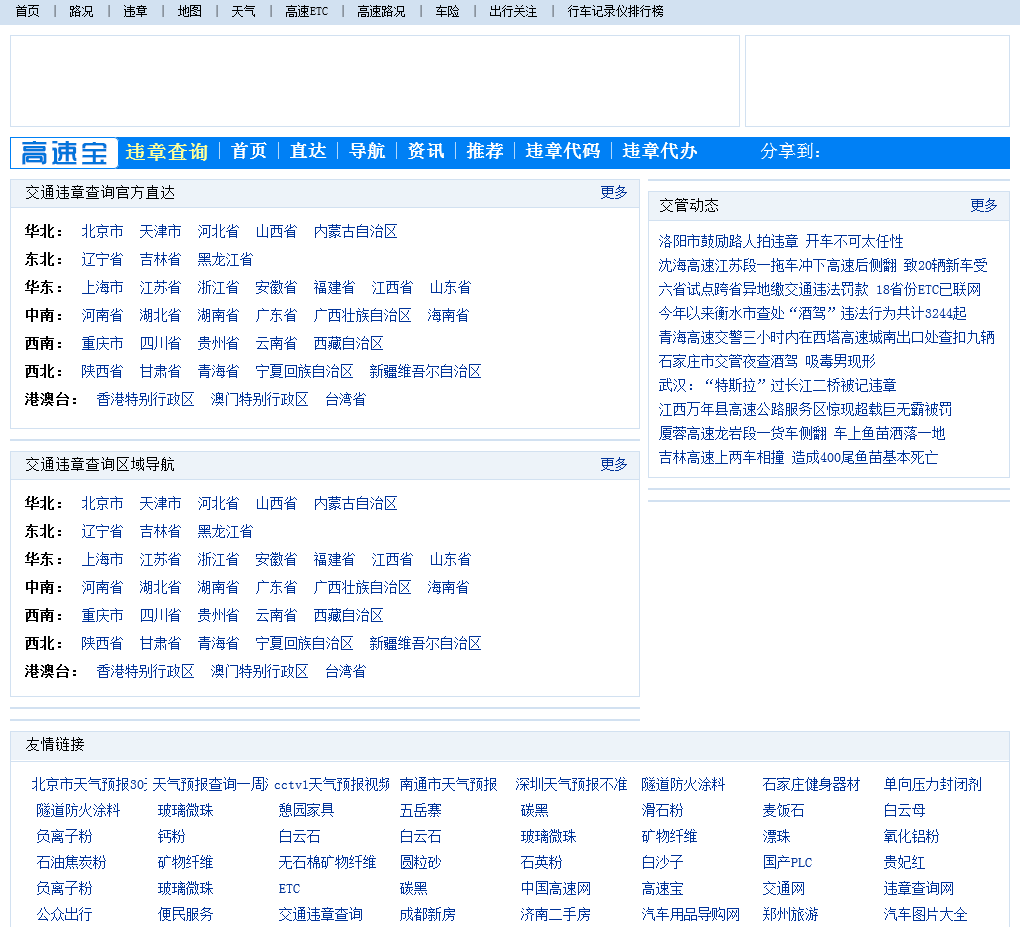Screen dimensions: 1020x927
Task: Switch to 导航 tab
Action: coord(367,151)
